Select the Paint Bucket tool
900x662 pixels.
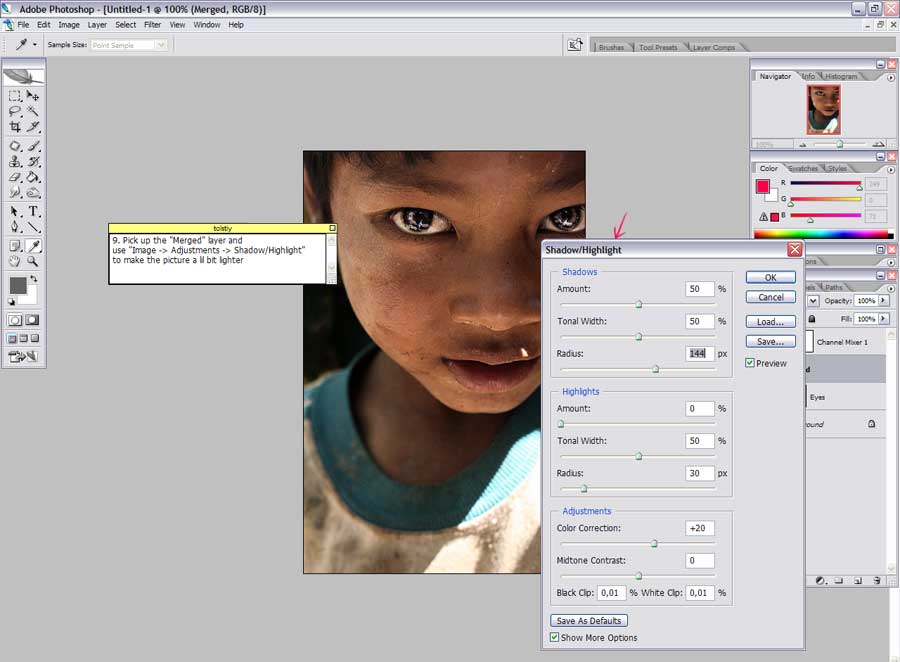(x=33, y=177)
